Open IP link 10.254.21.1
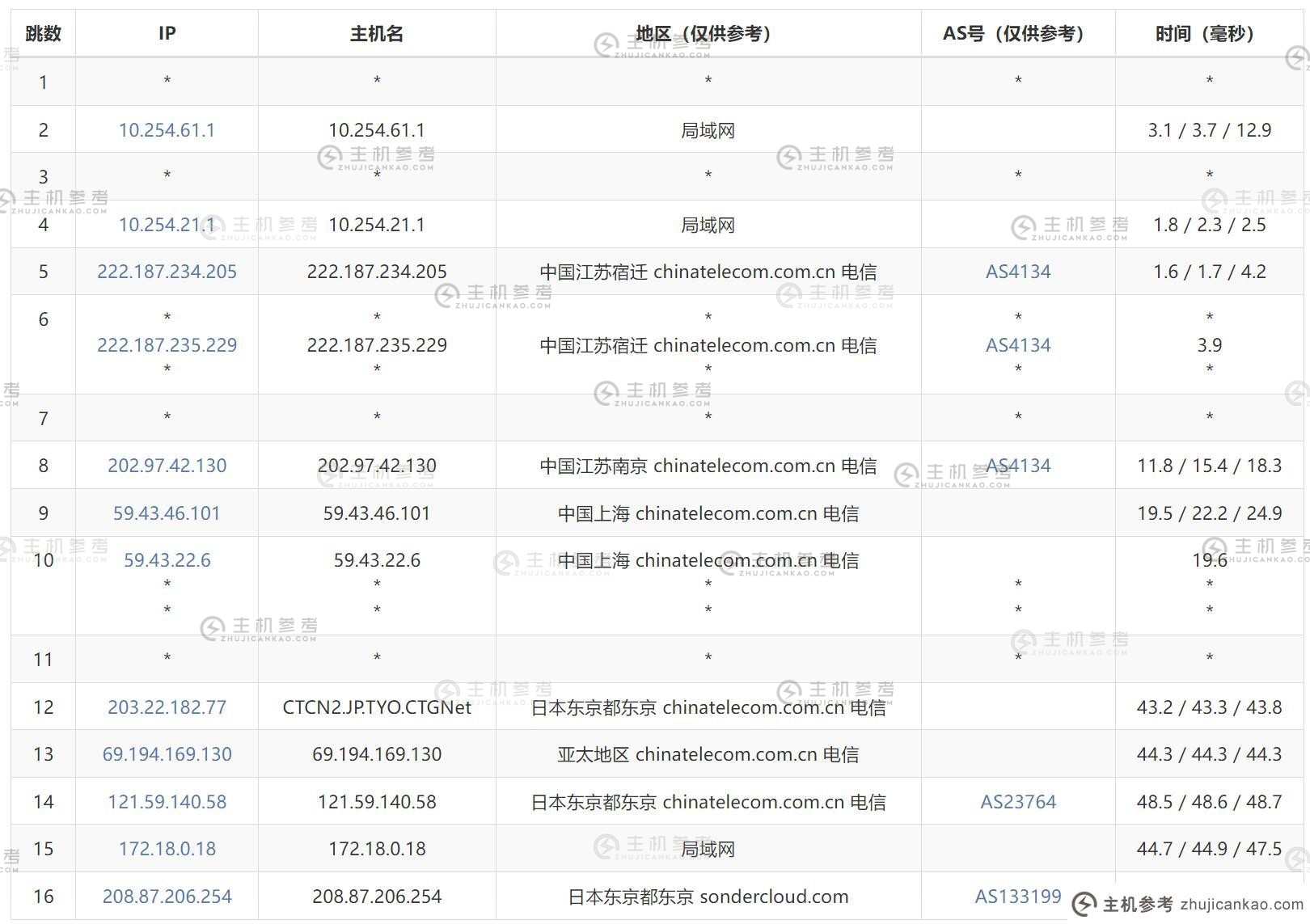The width and height of the screenshot is (1310, 924). 167,225
